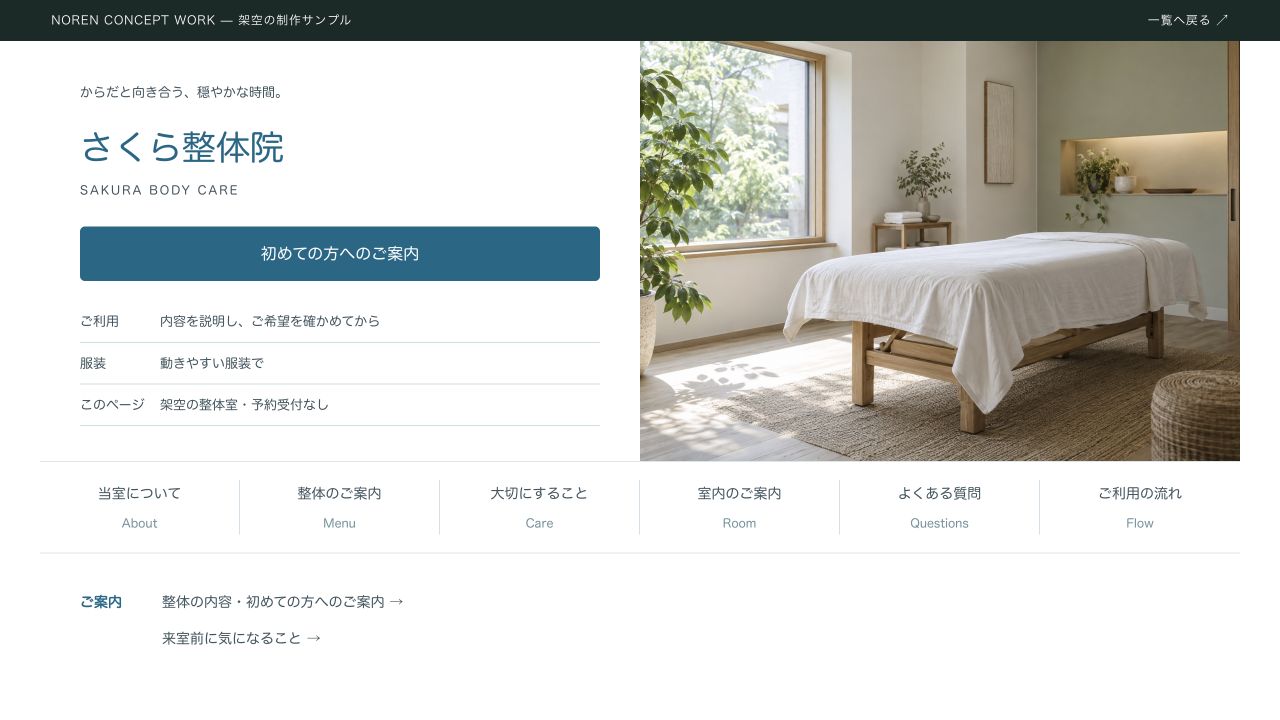The image size is (1280, 720).
Task: Click the bold ご案内 section label
Action: [x=101, y=602]
